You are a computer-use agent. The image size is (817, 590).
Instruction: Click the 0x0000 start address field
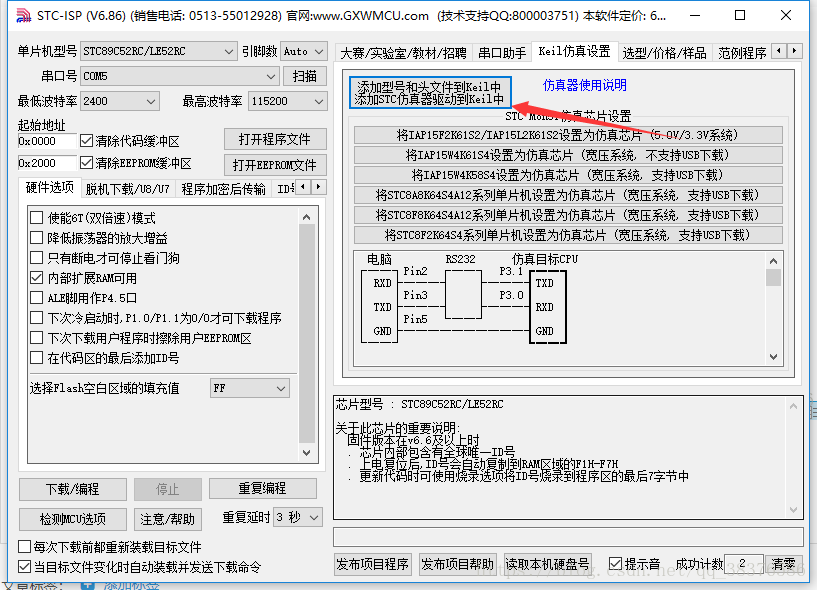tap(47, 141)
